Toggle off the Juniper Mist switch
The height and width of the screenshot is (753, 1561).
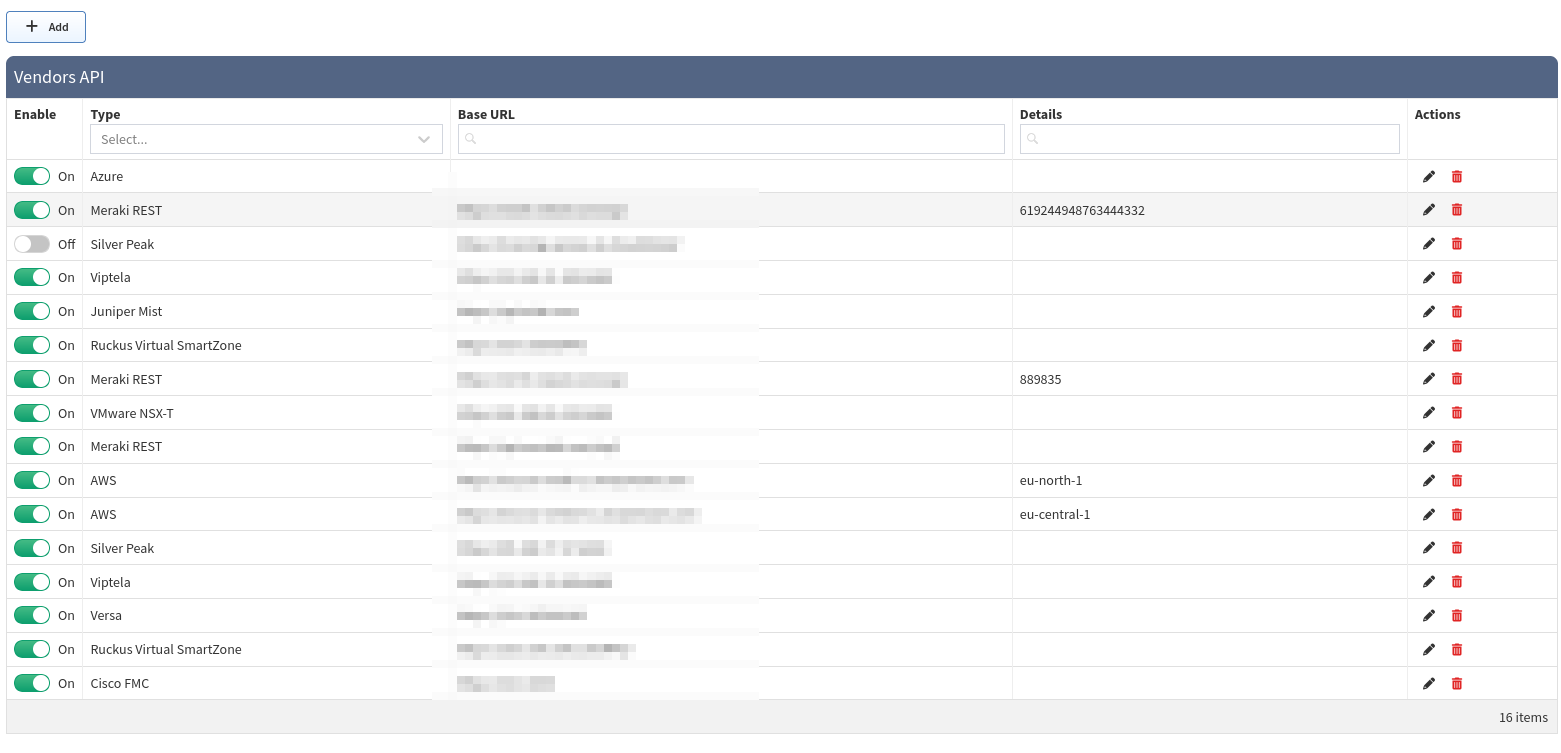[x=32, y=311]
